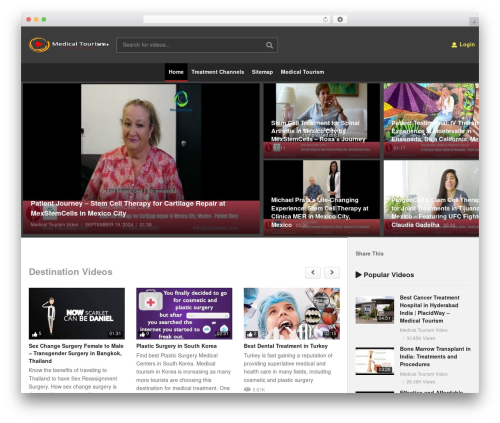Click the thumbs-up icon on Dental Treatment video
The image size is (500, 423).
[250, 334]
